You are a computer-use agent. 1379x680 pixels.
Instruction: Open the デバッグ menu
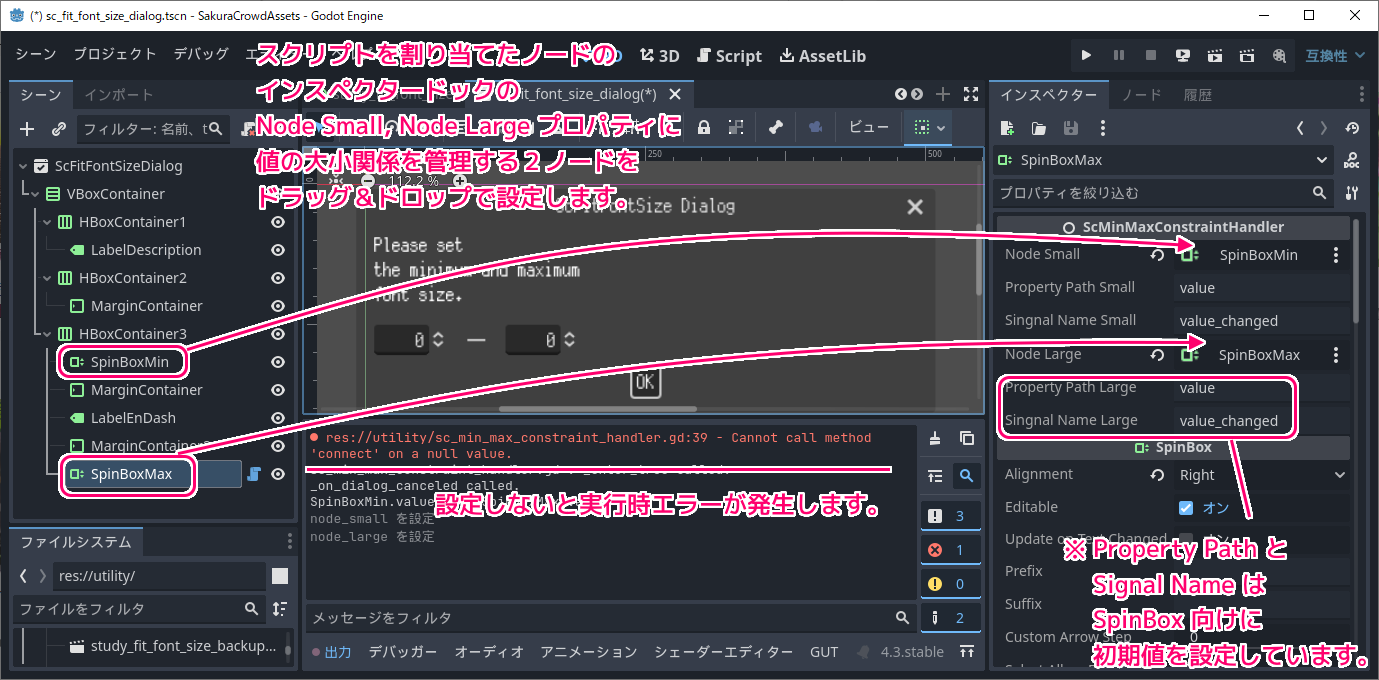201,55
